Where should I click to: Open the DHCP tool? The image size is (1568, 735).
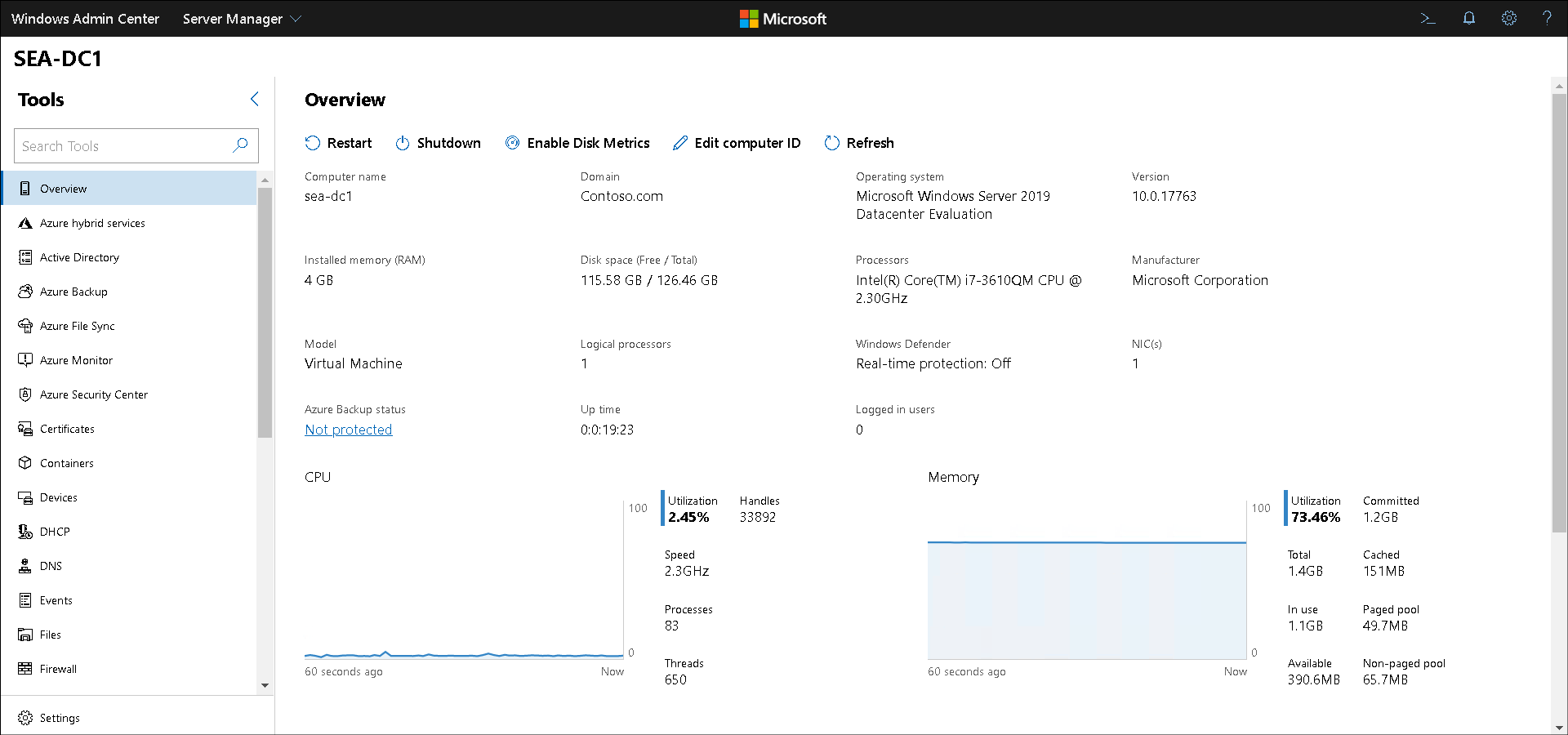57,531
